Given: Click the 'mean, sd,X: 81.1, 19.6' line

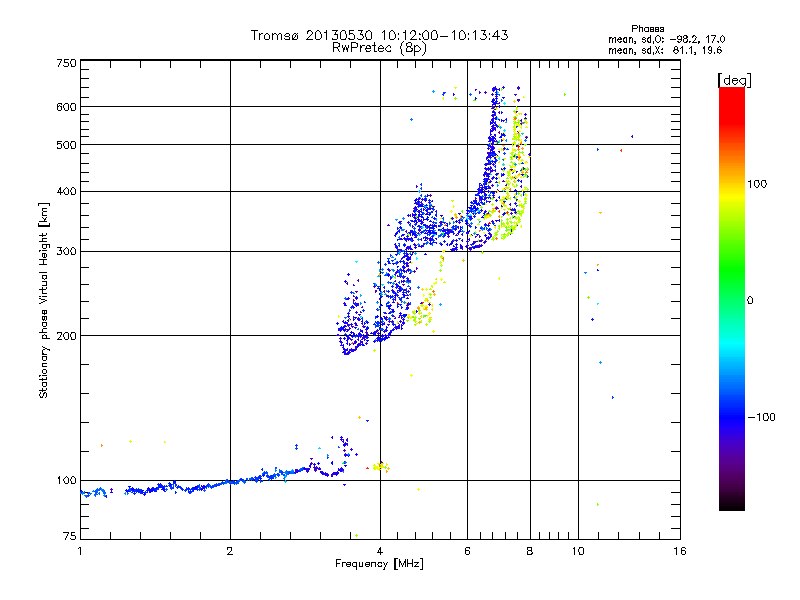Looking at the screenshot, I should pyautogui.click(x=665, y=50).
